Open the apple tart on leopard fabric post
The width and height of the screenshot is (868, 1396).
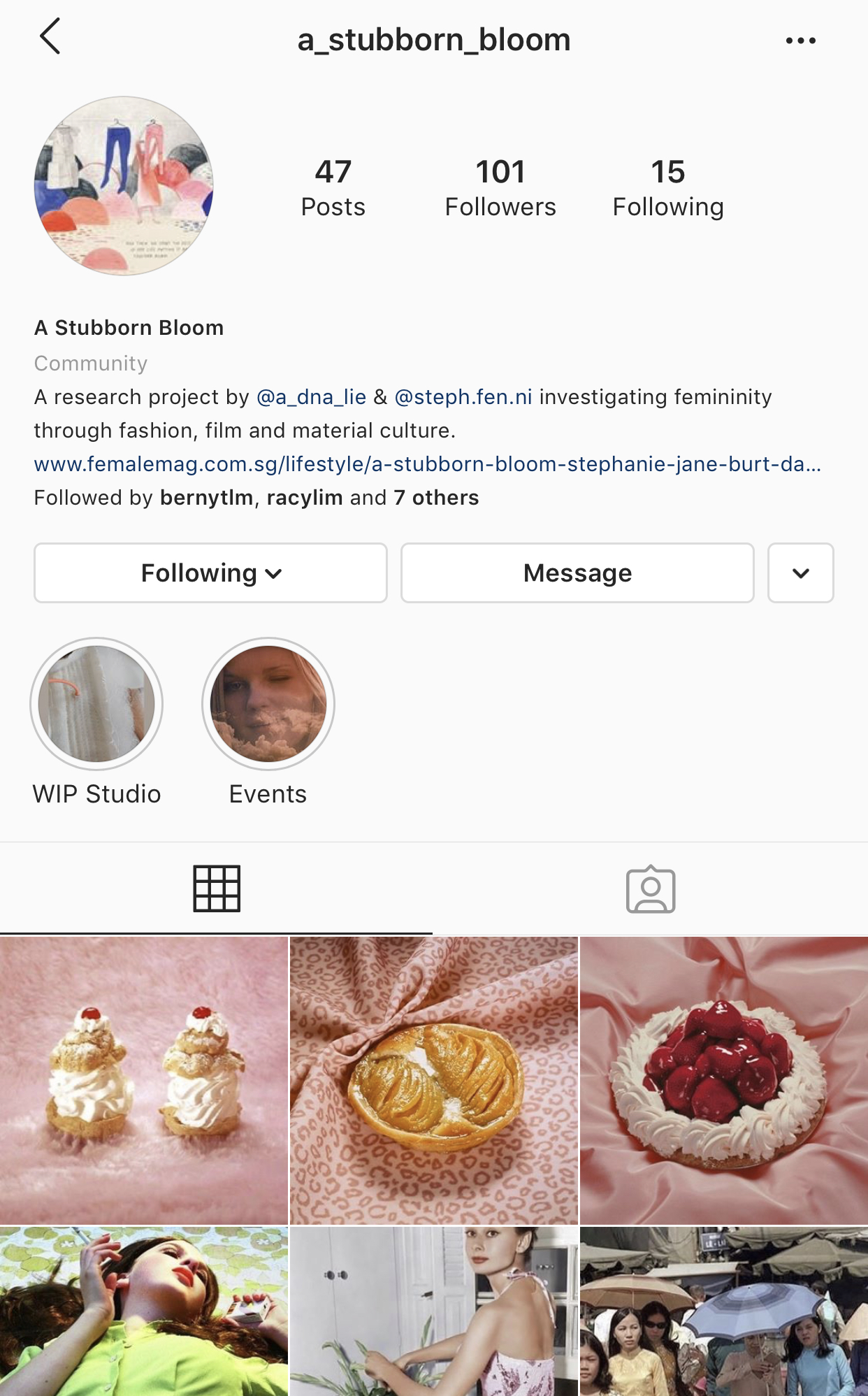click(x=434, y=1081)
